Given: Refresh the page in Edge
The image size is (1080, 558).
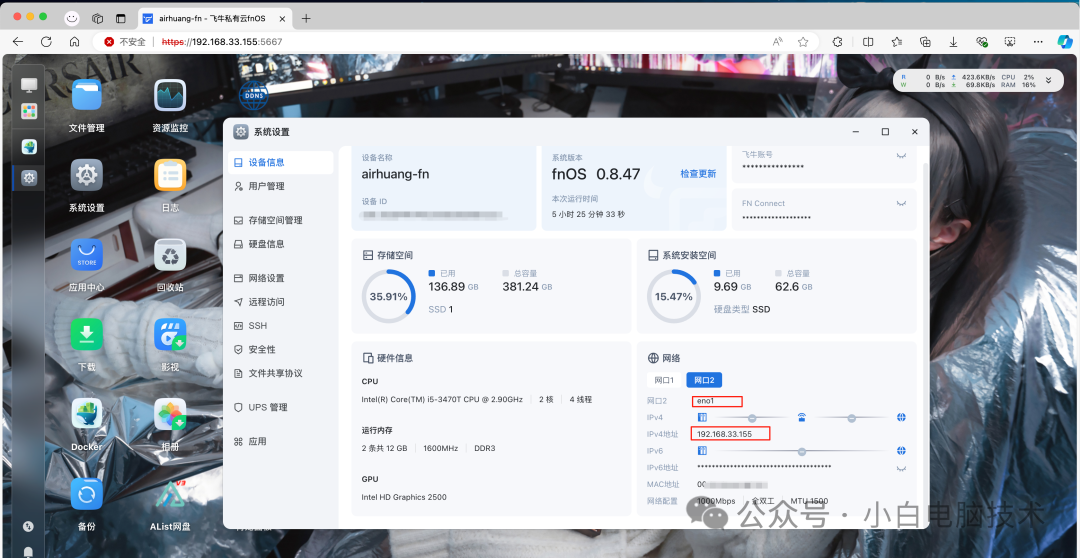Looking at the screenshot, I should (x=46, y=41).
